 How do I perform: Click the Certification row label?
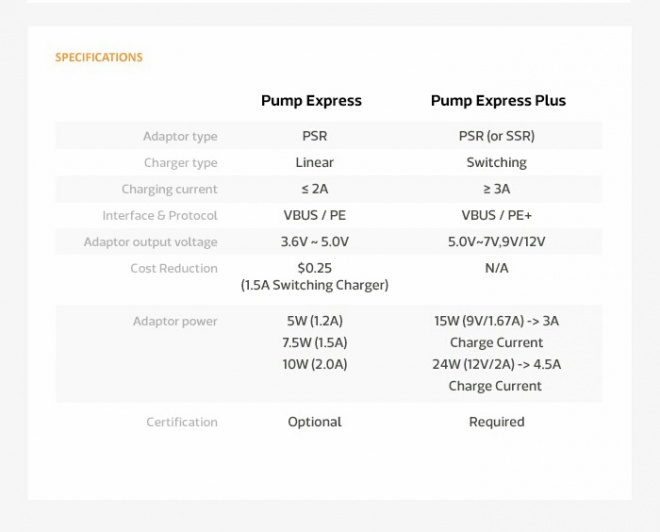point(182,422)
